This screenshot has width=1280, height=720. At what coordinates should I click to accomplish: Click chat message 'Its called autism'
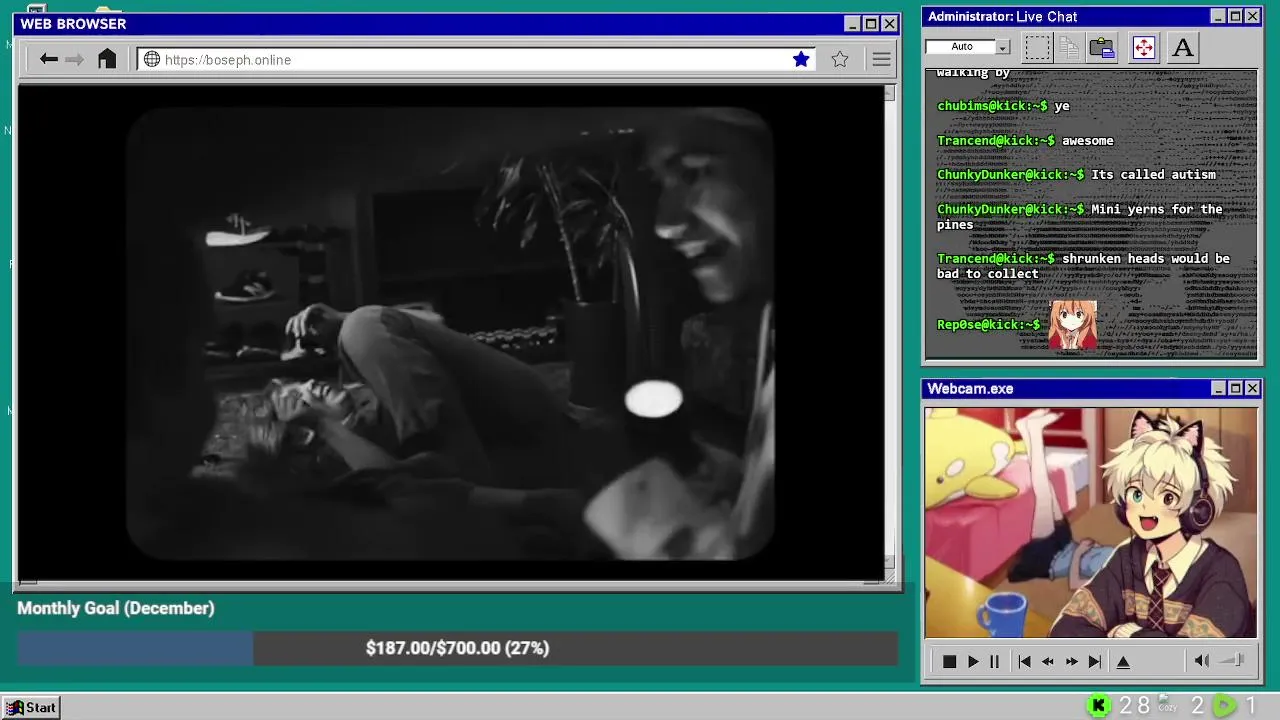click(1153, 175)
